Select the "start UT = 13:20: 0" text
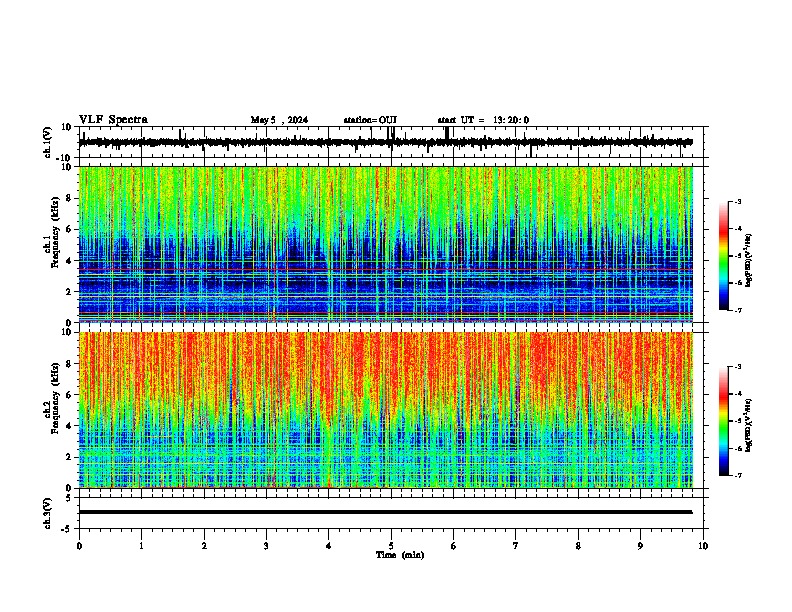 pyautogui.click(x=483, y=120)
